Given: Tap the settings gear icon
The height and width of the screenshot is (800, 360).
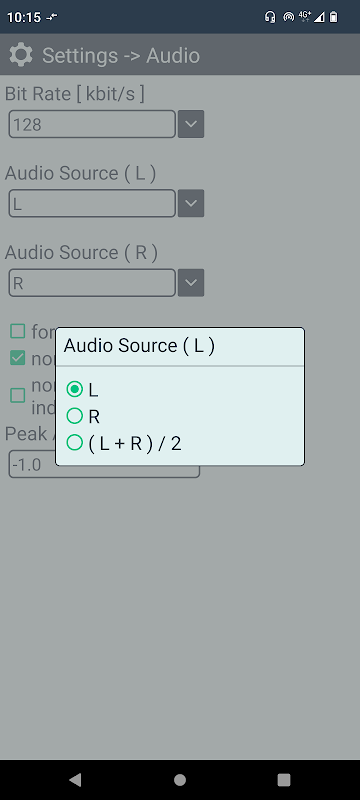Looking at the screenshot, I should click(x=21, y=55).
